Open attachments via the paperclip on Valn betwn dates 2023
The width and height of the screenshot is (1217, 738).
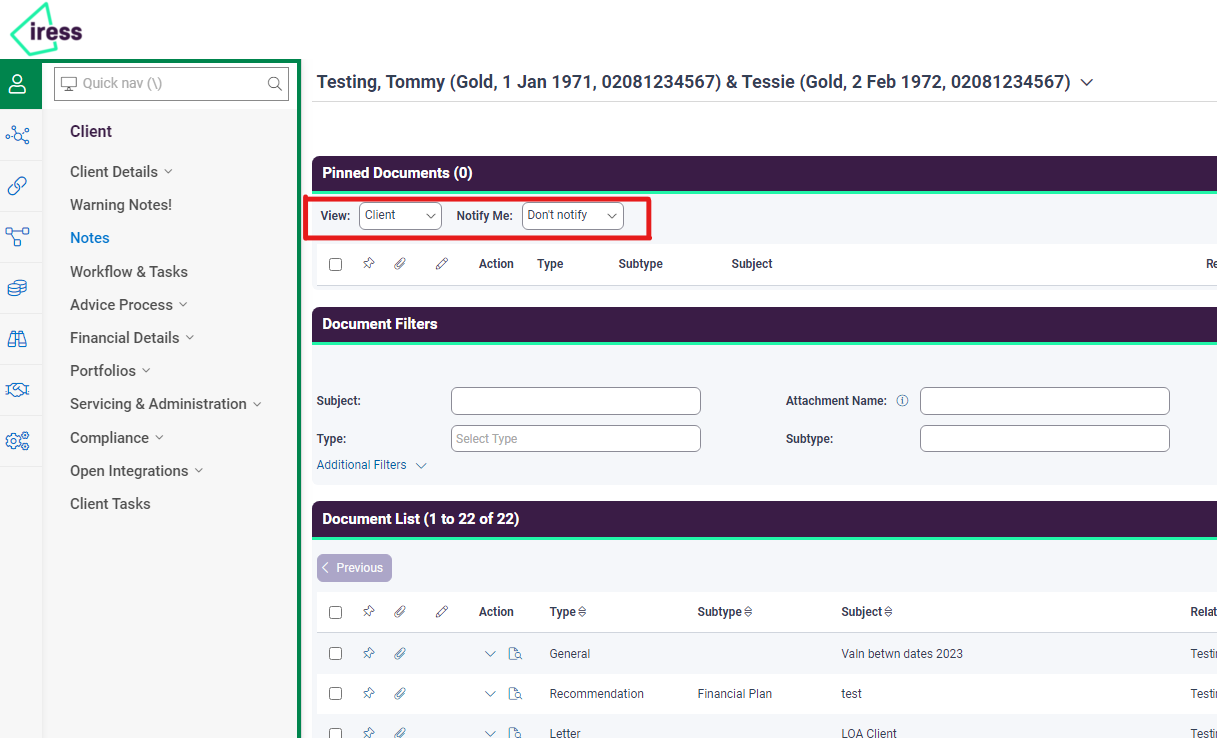[x=400, y=653]
